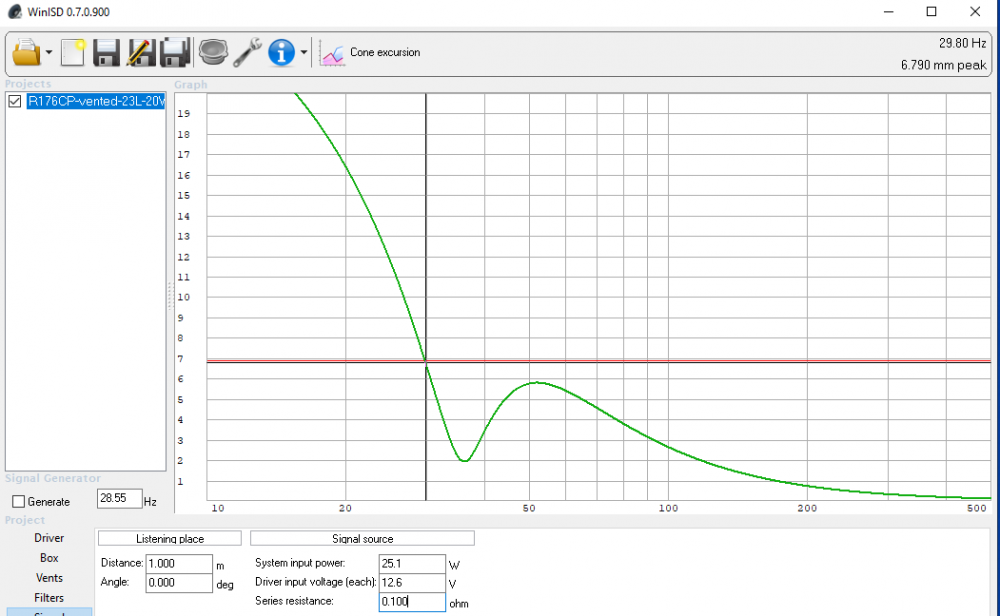1000x616 pixels.
Task: Click the save-as pencil floppy icon
Action: [x=141, y=52]
